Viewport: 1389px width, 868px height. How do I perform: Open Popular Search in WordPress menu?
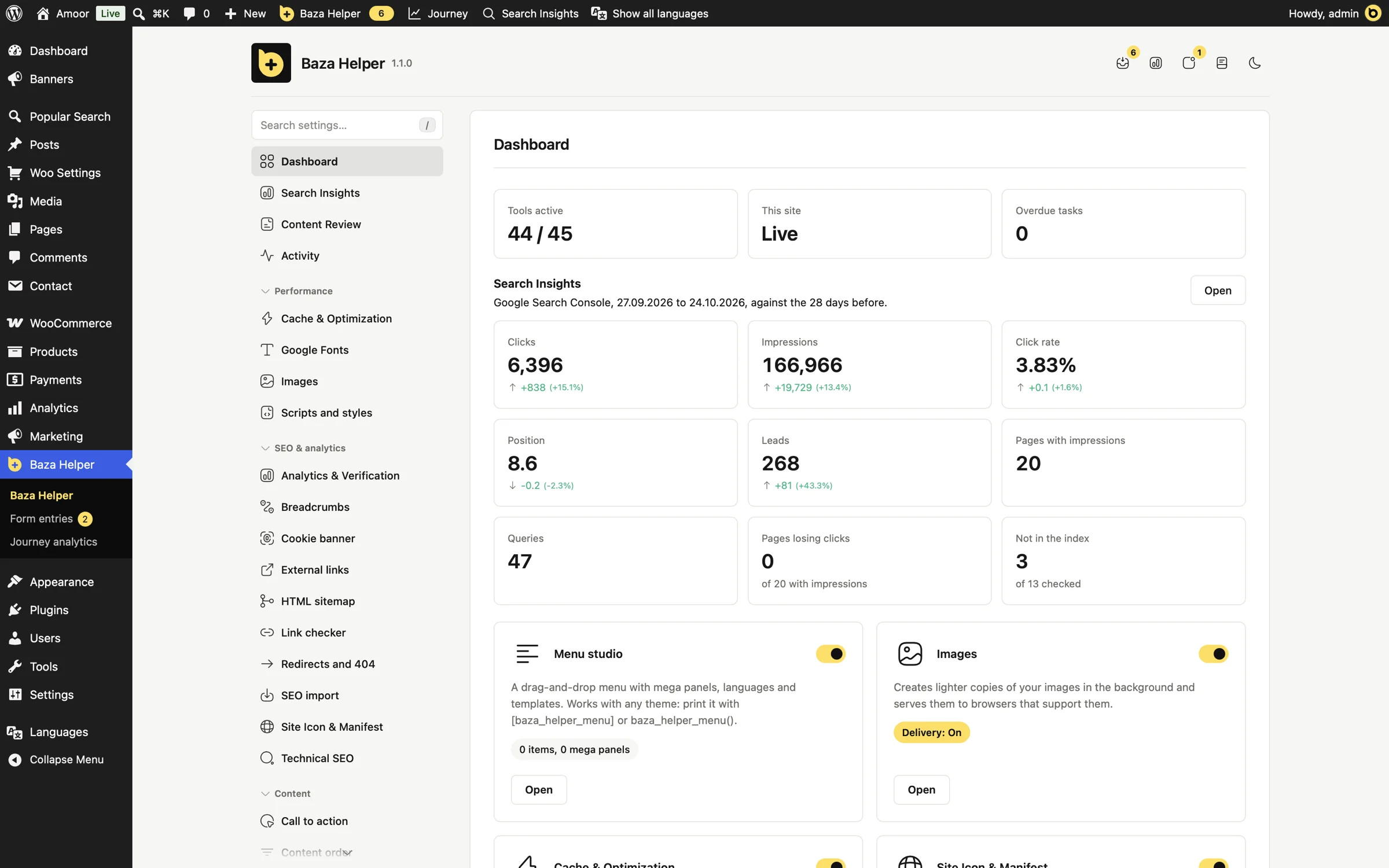66,116
